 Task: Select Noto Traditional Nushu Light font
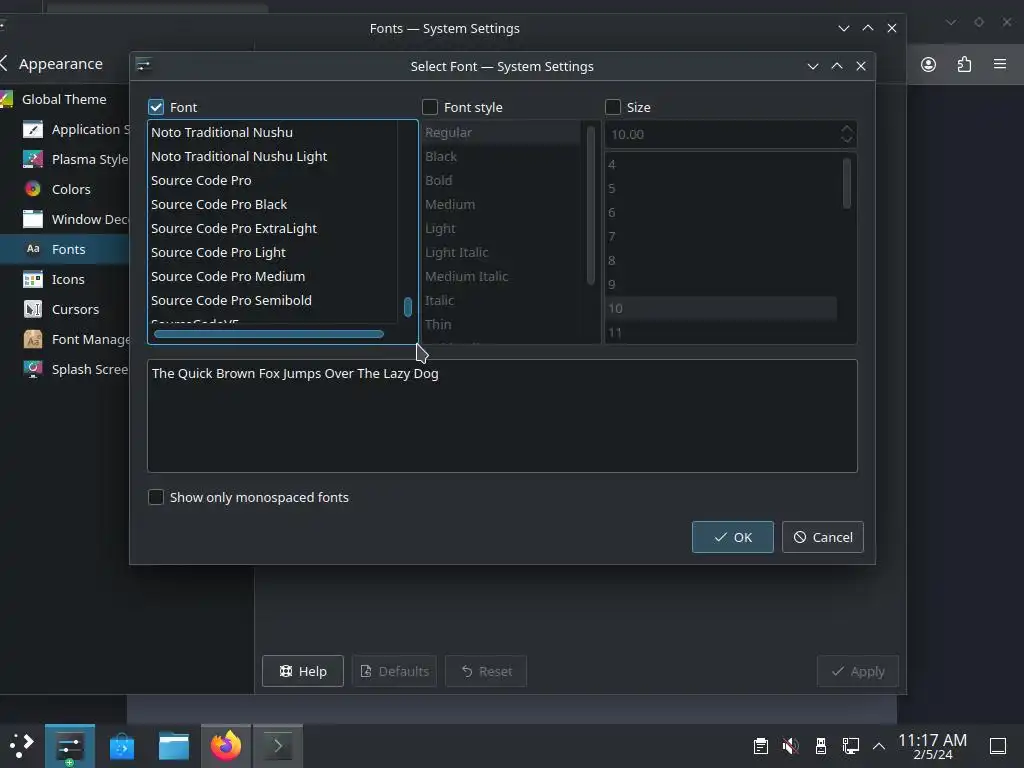point(273,157)
